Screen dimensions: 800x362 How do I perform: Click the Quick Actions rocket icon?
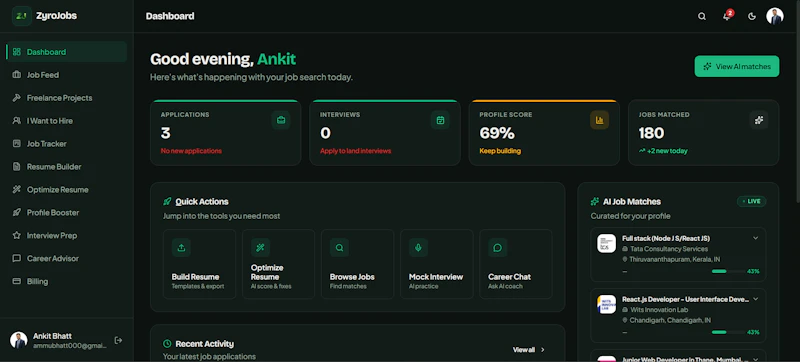point(167,201)
